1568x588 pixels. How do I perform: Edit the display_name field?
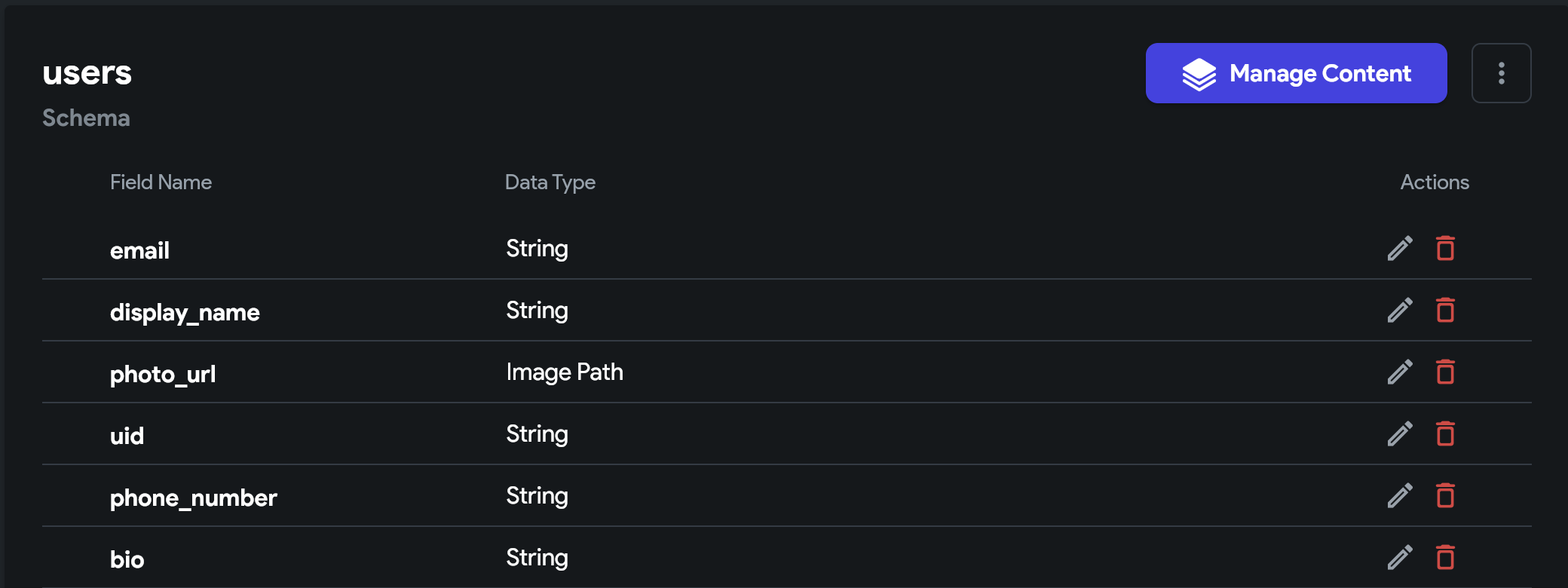(x=1400, y=310)
